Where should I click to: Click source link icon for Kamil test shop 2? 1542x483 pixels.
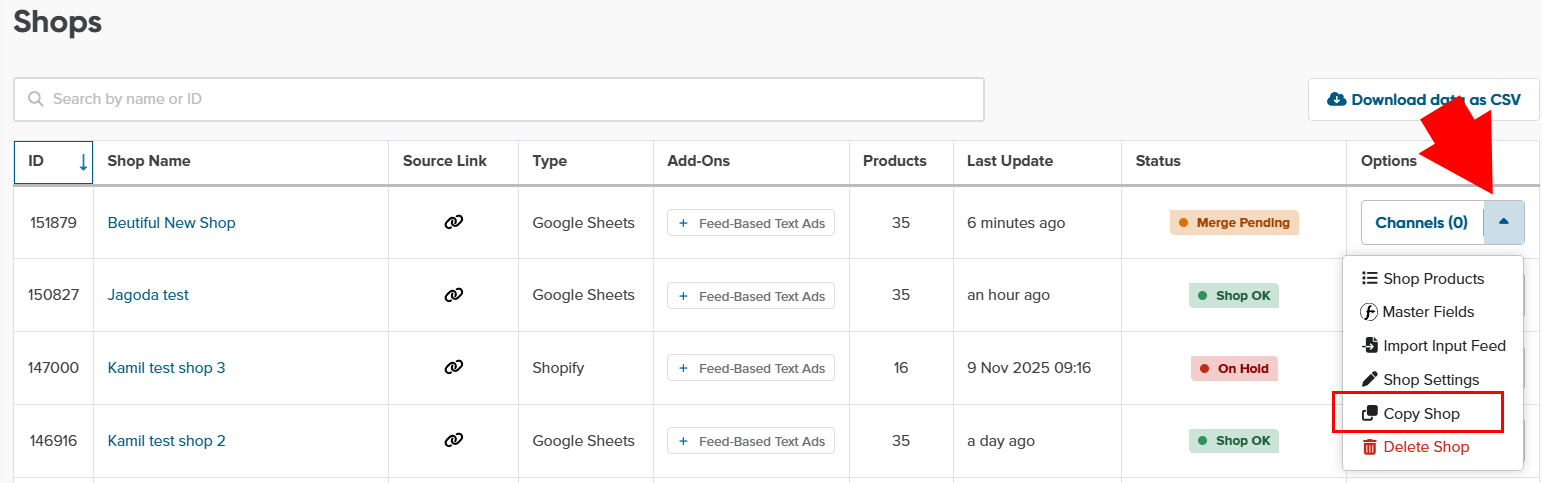click(453, 441)
